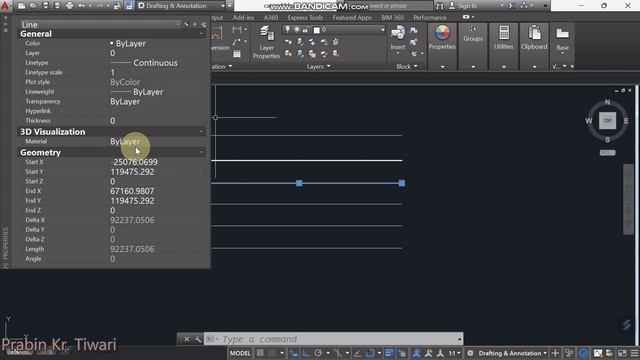Collapse the 3D Visualization section

(x=201, y=131)
